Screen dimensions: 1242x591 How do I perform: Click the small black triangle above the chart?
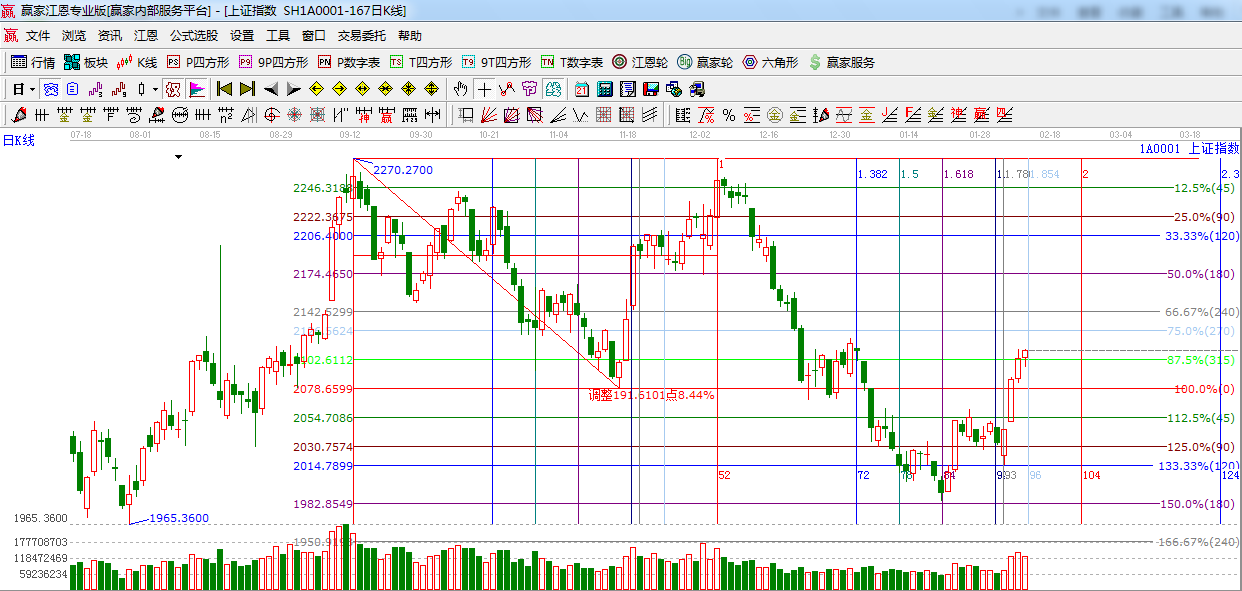click(179, 157)
